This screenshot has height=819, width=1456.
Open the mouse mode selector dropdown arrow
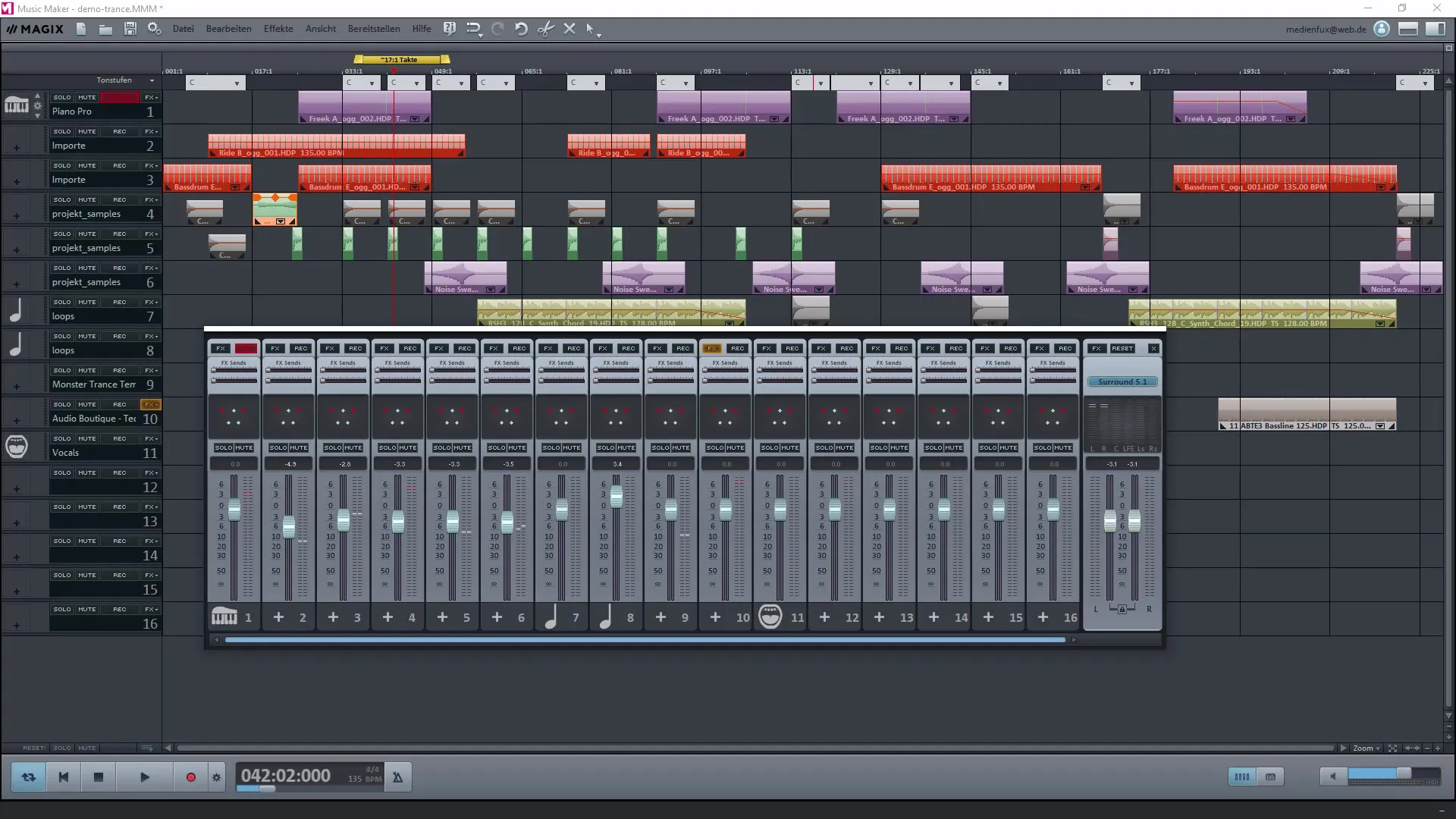[599, 35]
